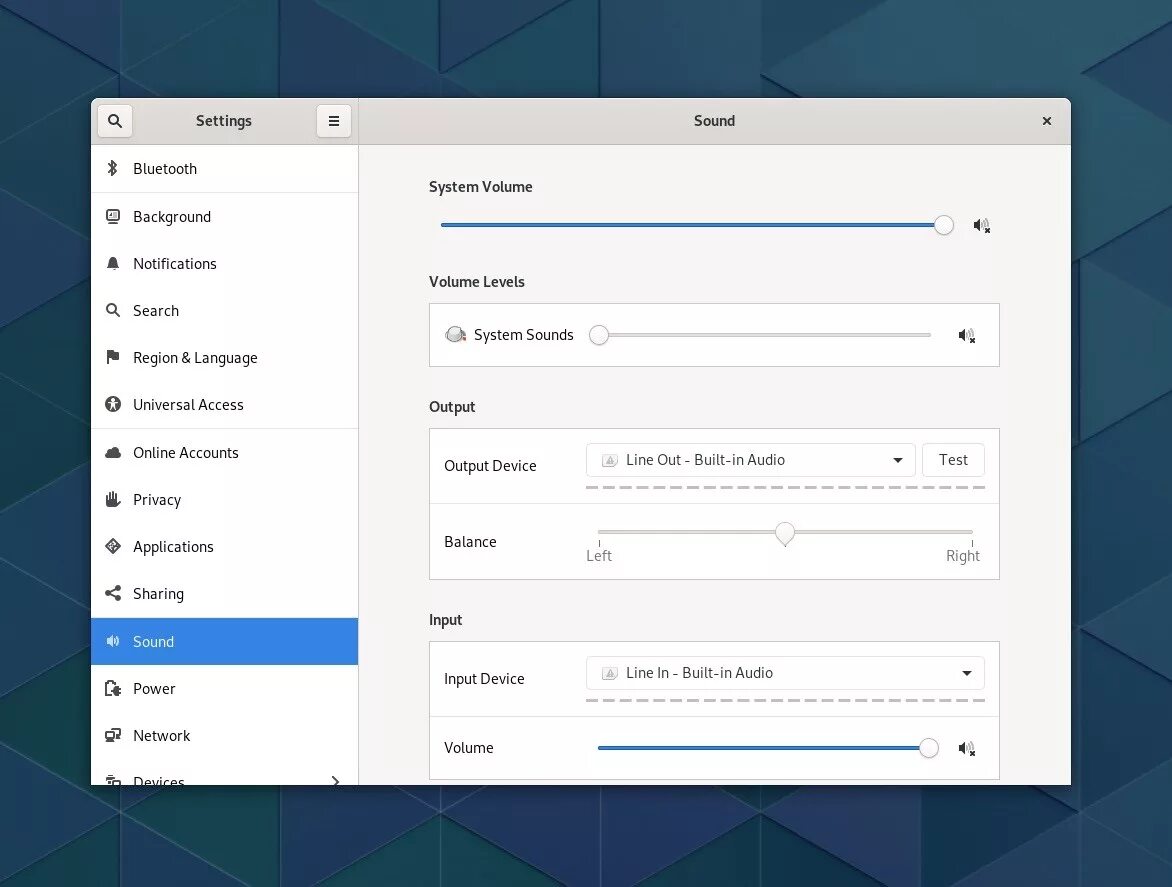Click the Right label under Balance

[x=963, y=556]
